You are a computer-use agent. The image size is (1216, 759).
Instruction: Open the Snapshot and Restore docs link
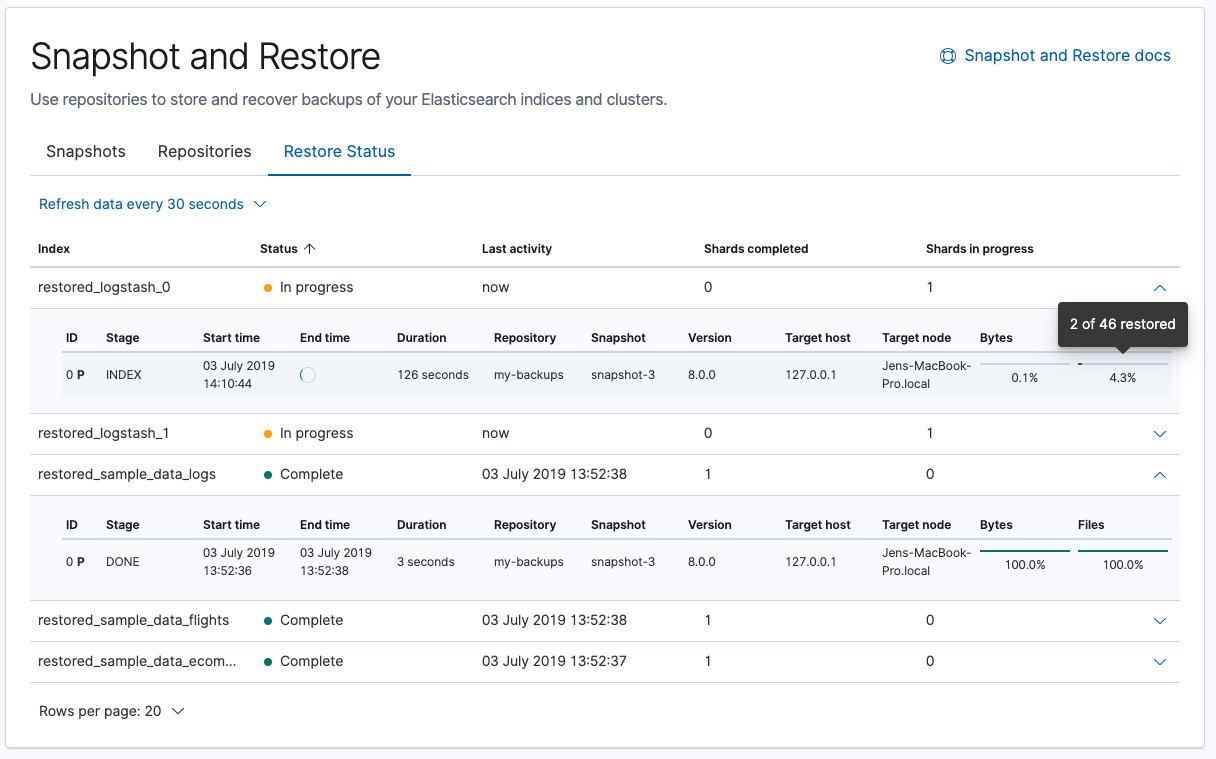pyautogui.click(x=1066, y=56)
